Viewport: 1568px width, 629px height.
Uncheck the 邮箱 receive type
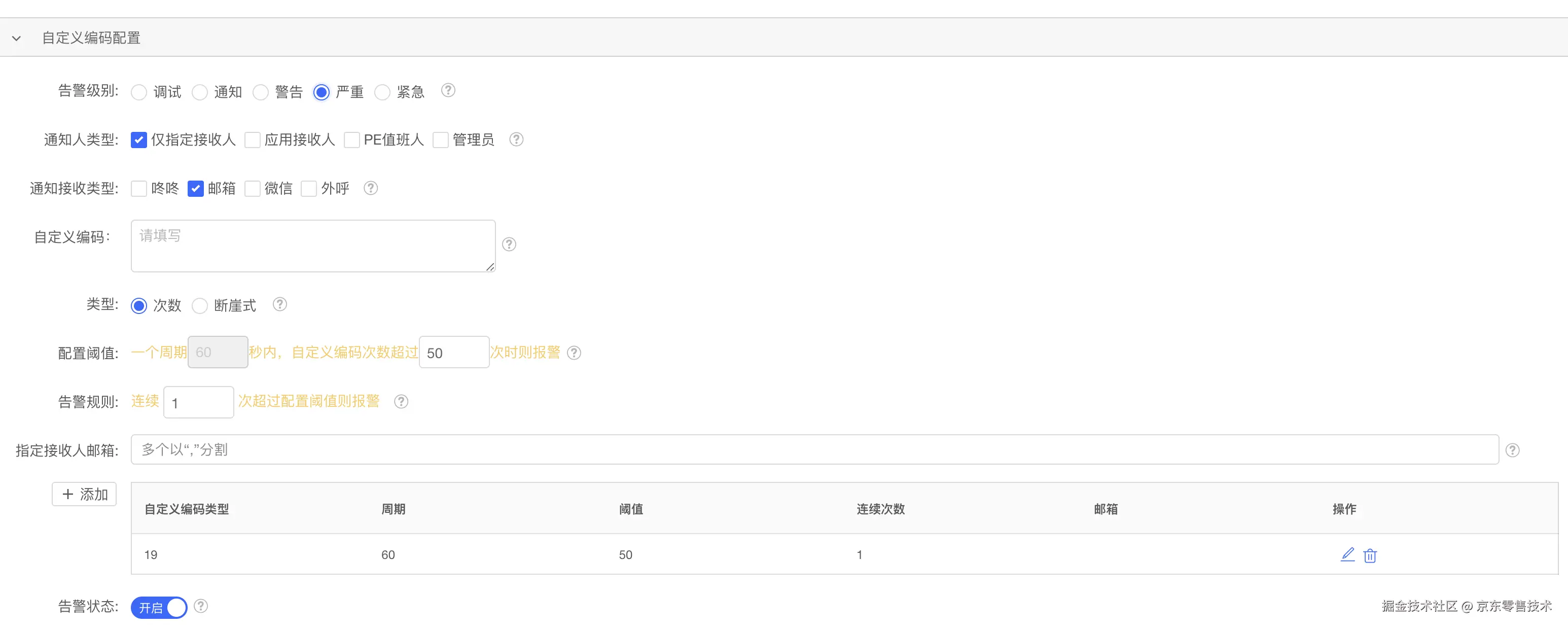pos(195,189)
